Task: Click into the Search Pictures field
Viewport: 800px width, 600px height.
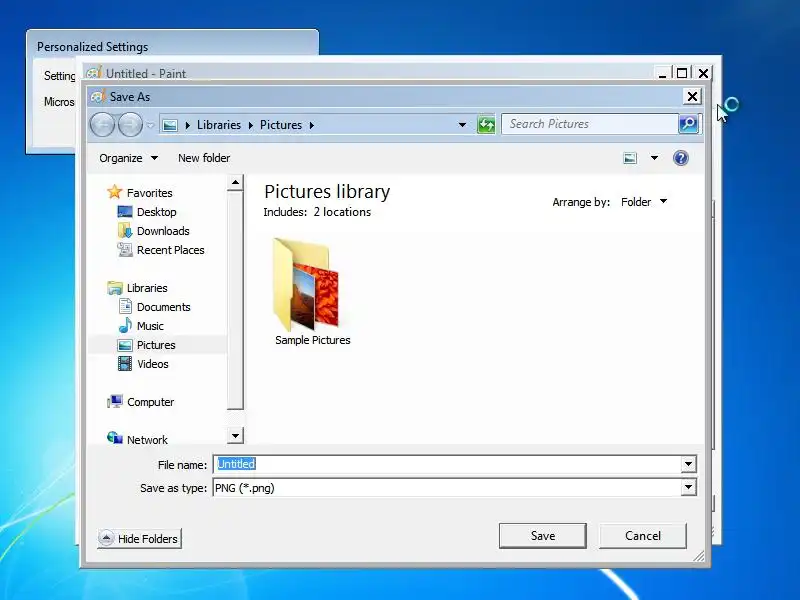Action: pos(590,124)
